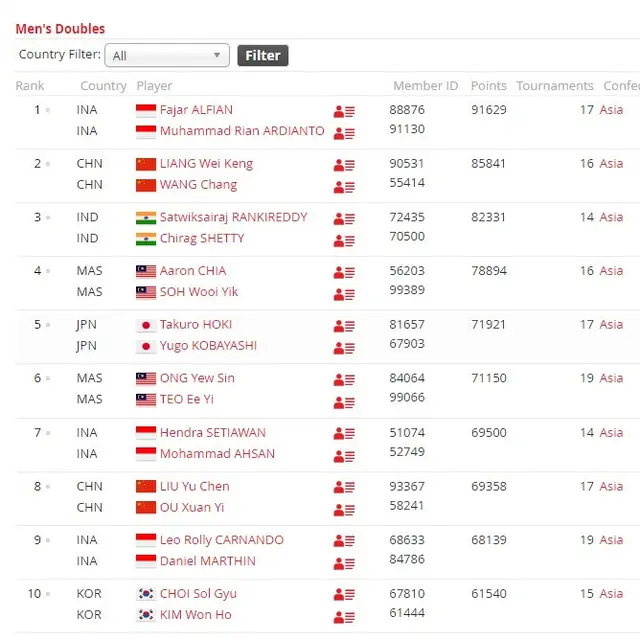Open KIM Won Ho player link
The width and height of the screenshot is (640, 640).
pyautogui.click(x=196, y=615)
